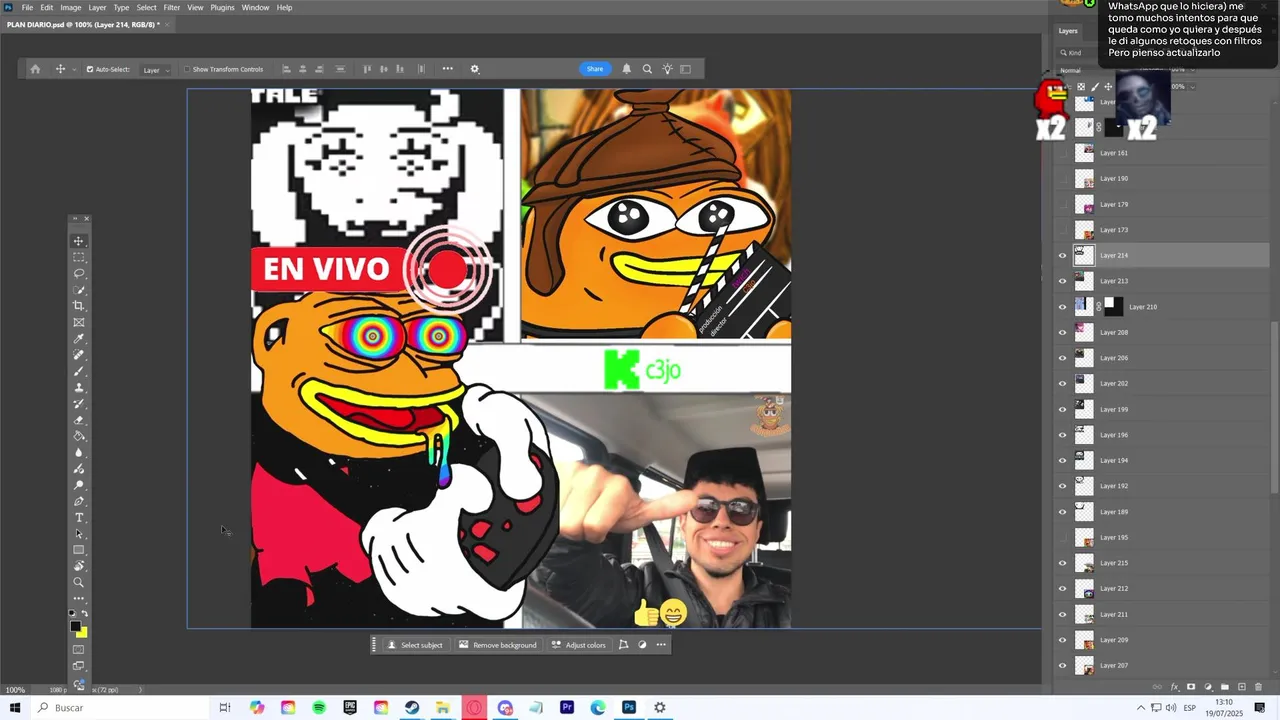
Task: Open the Normal blend mode dropdown
Action: pyautogui.click(x=1081, y=70)
